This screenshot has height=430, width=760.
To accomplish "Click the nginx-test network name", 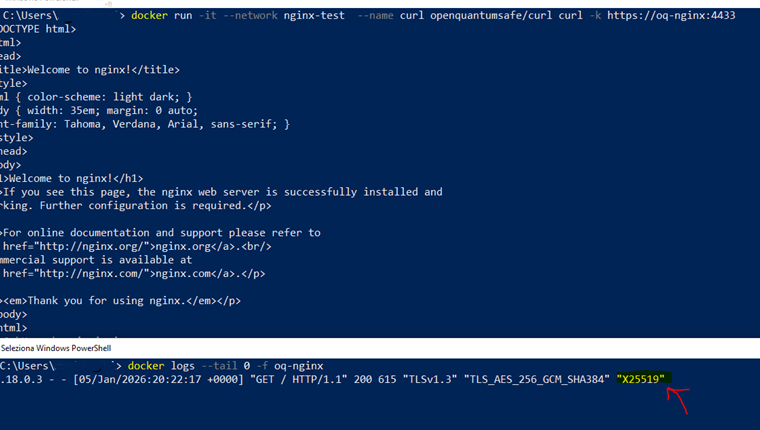I will coord(314,16).
